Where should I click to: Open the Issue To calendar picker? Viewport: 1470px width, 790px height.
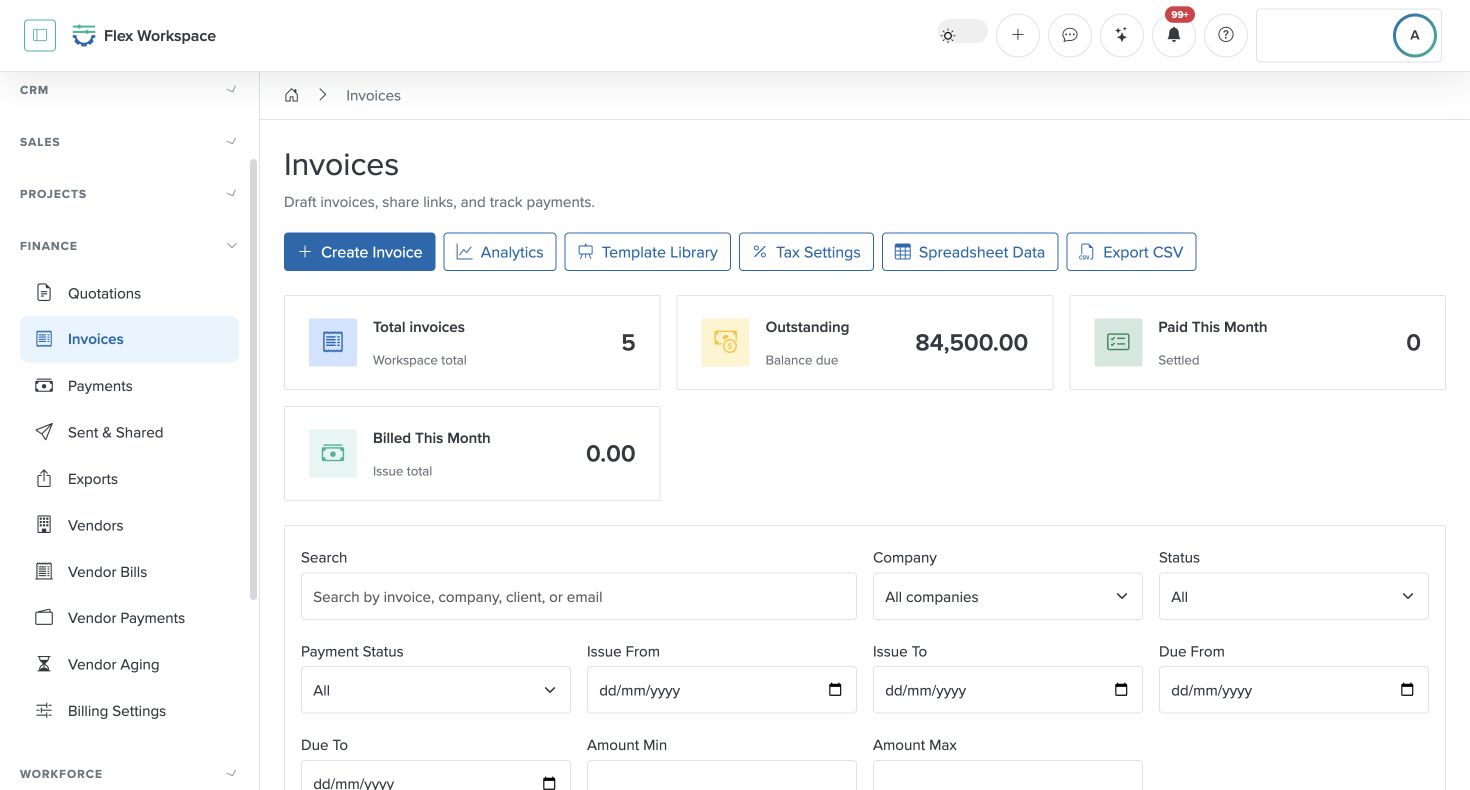click(x=1121, y=690)
